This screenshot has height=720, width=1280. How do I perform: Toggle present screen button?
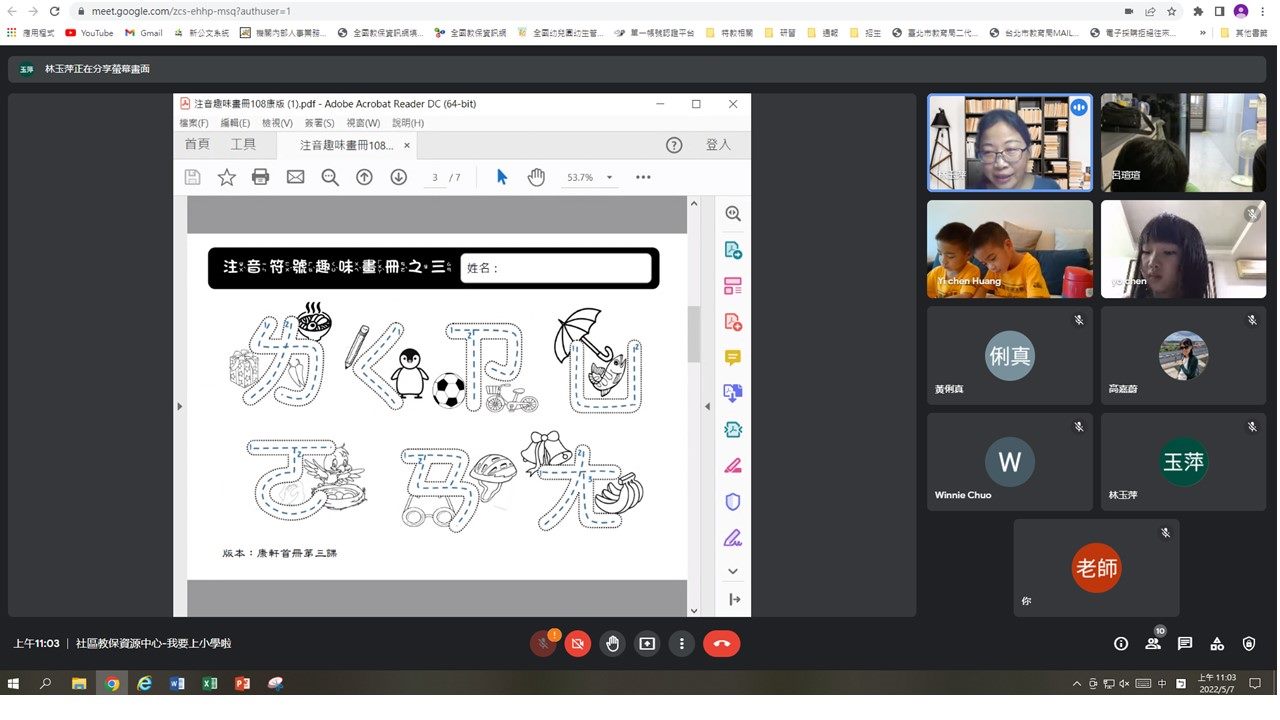(x=647, y=644)
